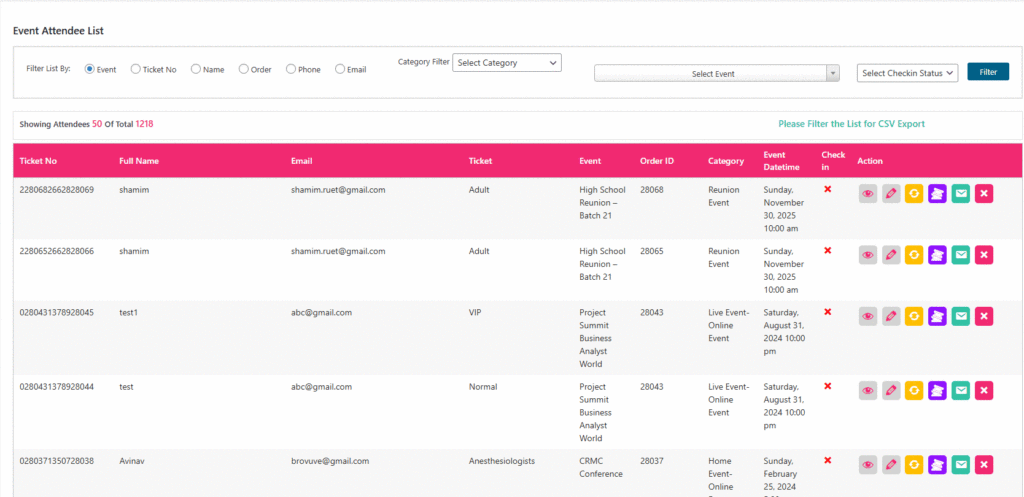Click the Order ID column header
Image resolution: width=1024 pixels, height=497 pixels.
(x=657, y=161)
